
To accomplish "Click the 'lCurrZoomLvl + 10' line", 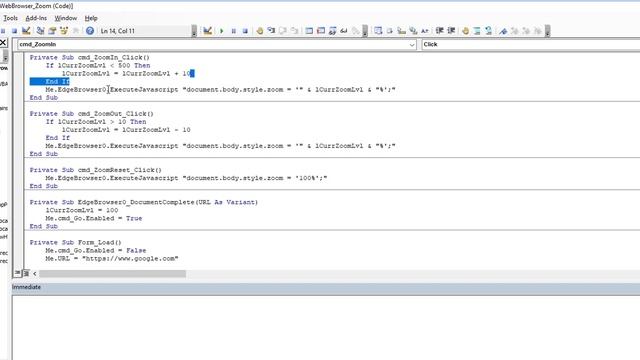I will (x=128, y=73).
